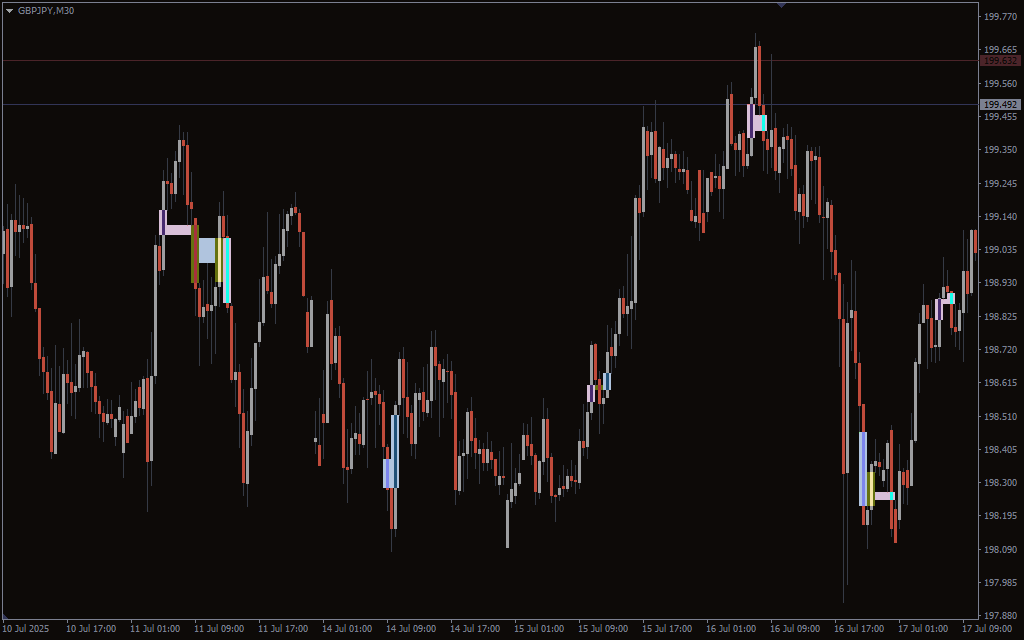Click the GBPJPY,M30 chart title label
1024x640 pixels.
(46, 10)
